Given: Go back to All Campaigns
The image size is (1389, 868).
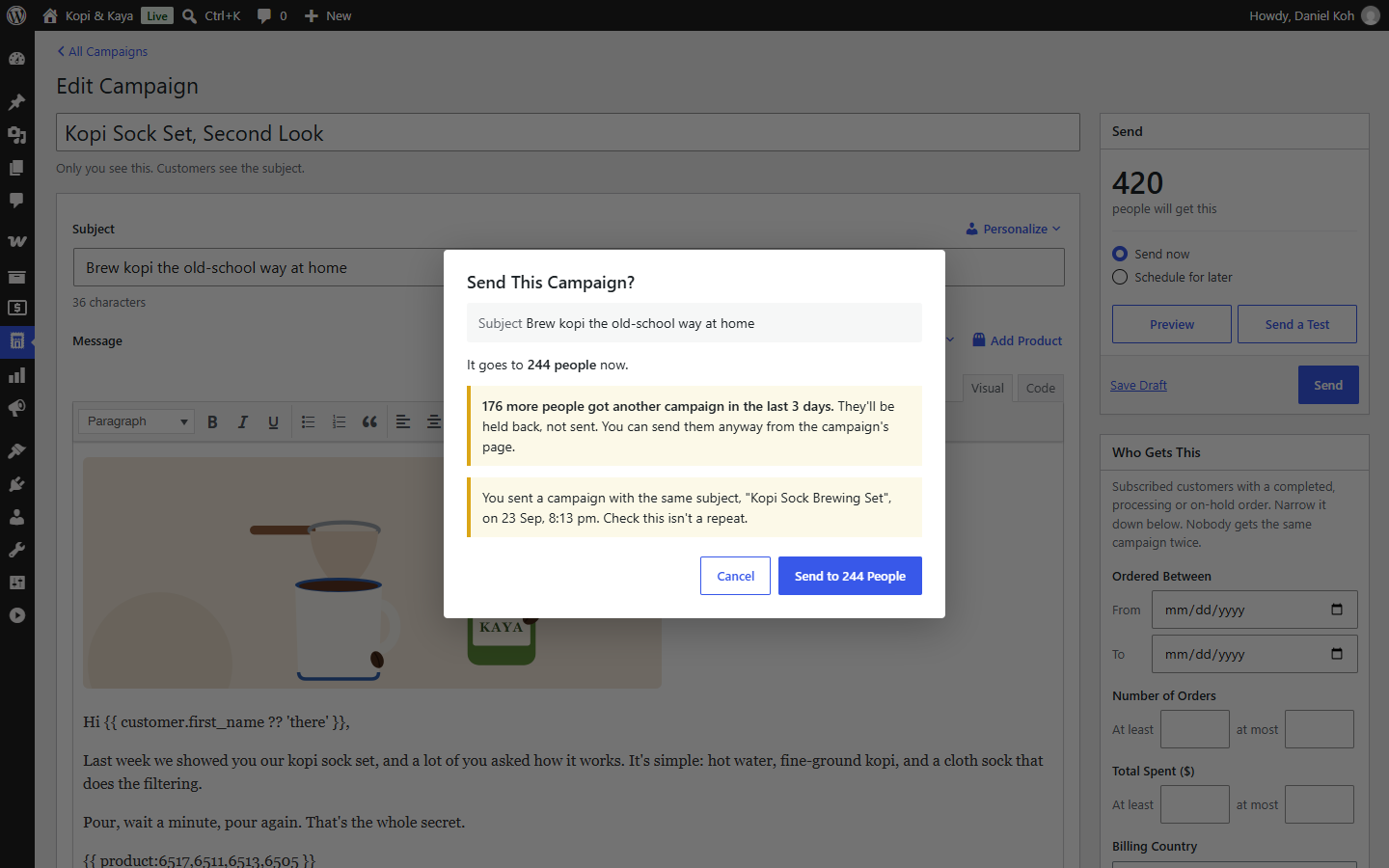Looking at the screenshot, I should 102,51.
